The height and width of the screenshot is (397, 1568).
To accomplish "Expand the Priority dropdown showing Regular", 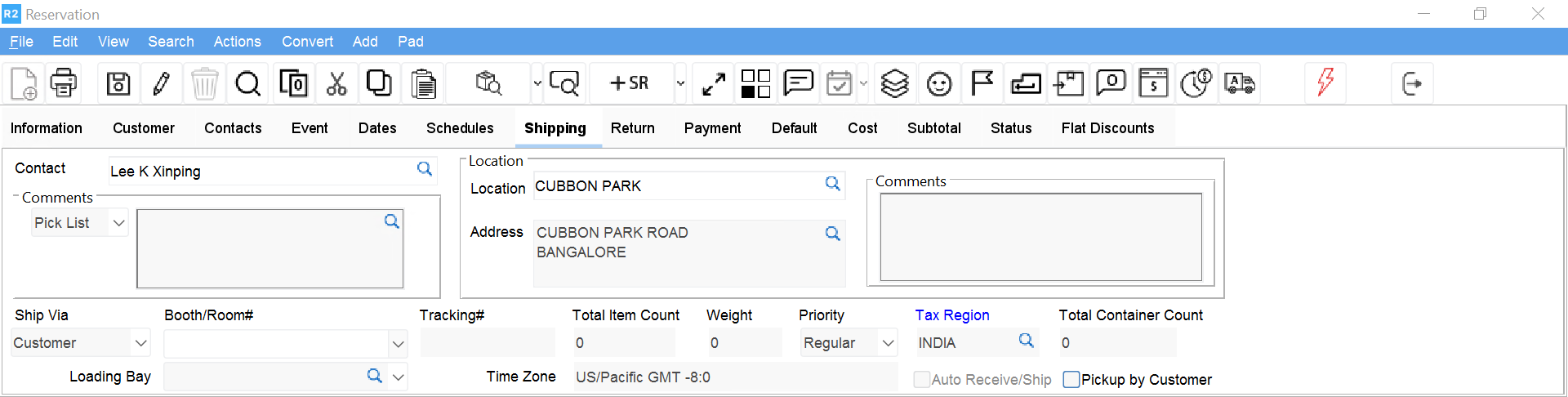I will [888, 343].
